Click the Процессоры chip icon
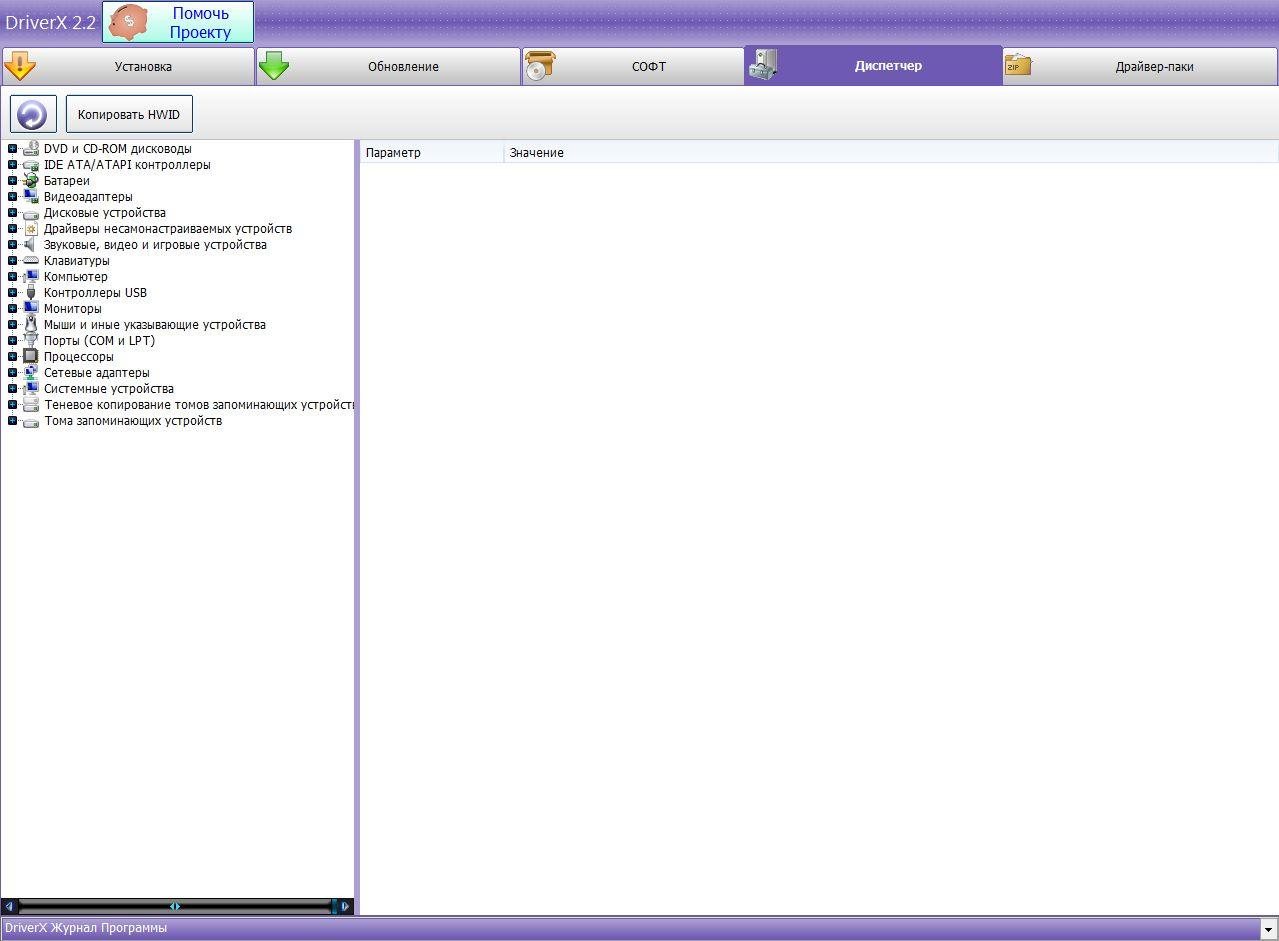This screenshot has height=941, width=1279. point(30,357)
